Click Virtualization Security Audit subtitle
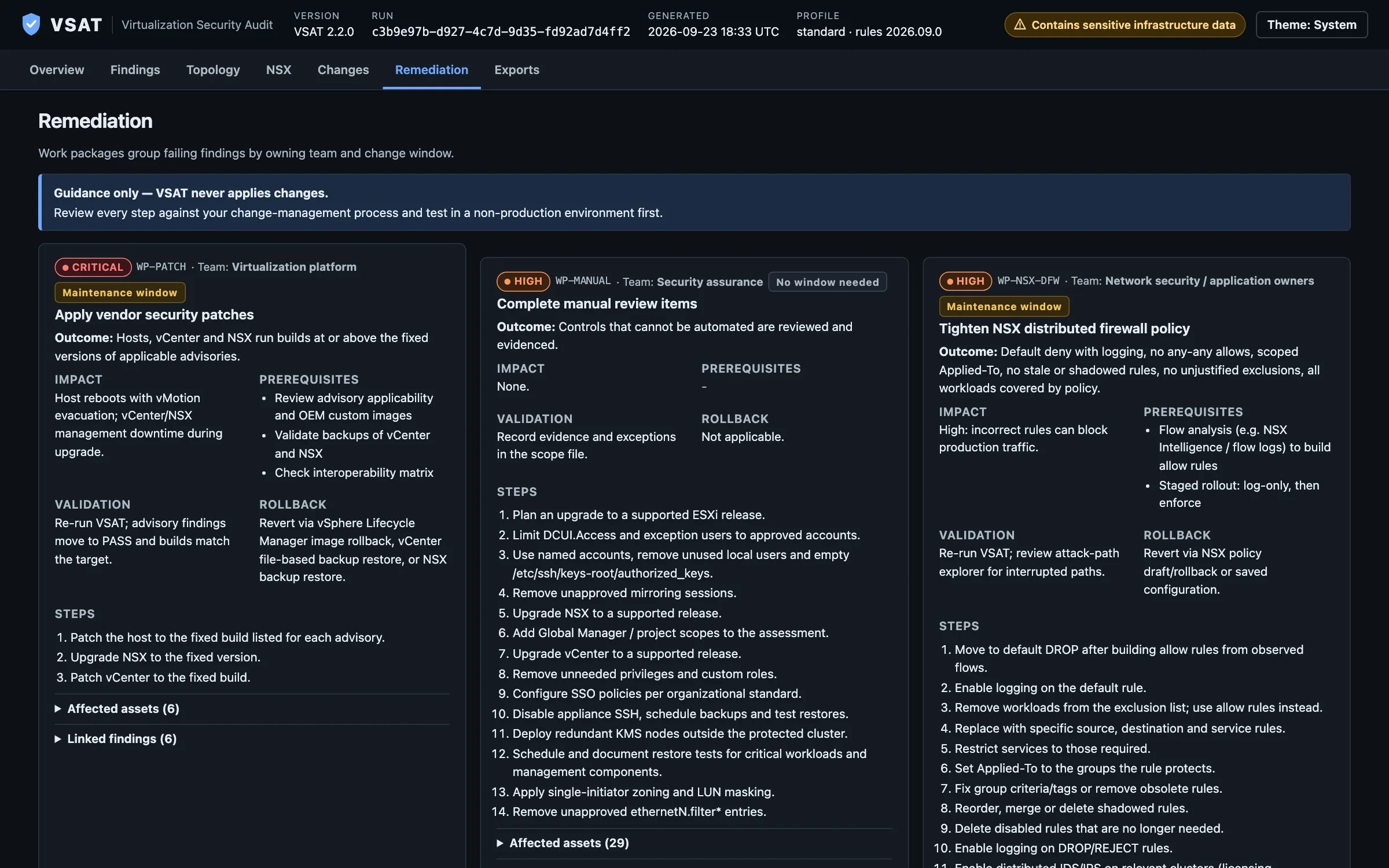Screen dimensions: 1389x868 tap(197, 25)
